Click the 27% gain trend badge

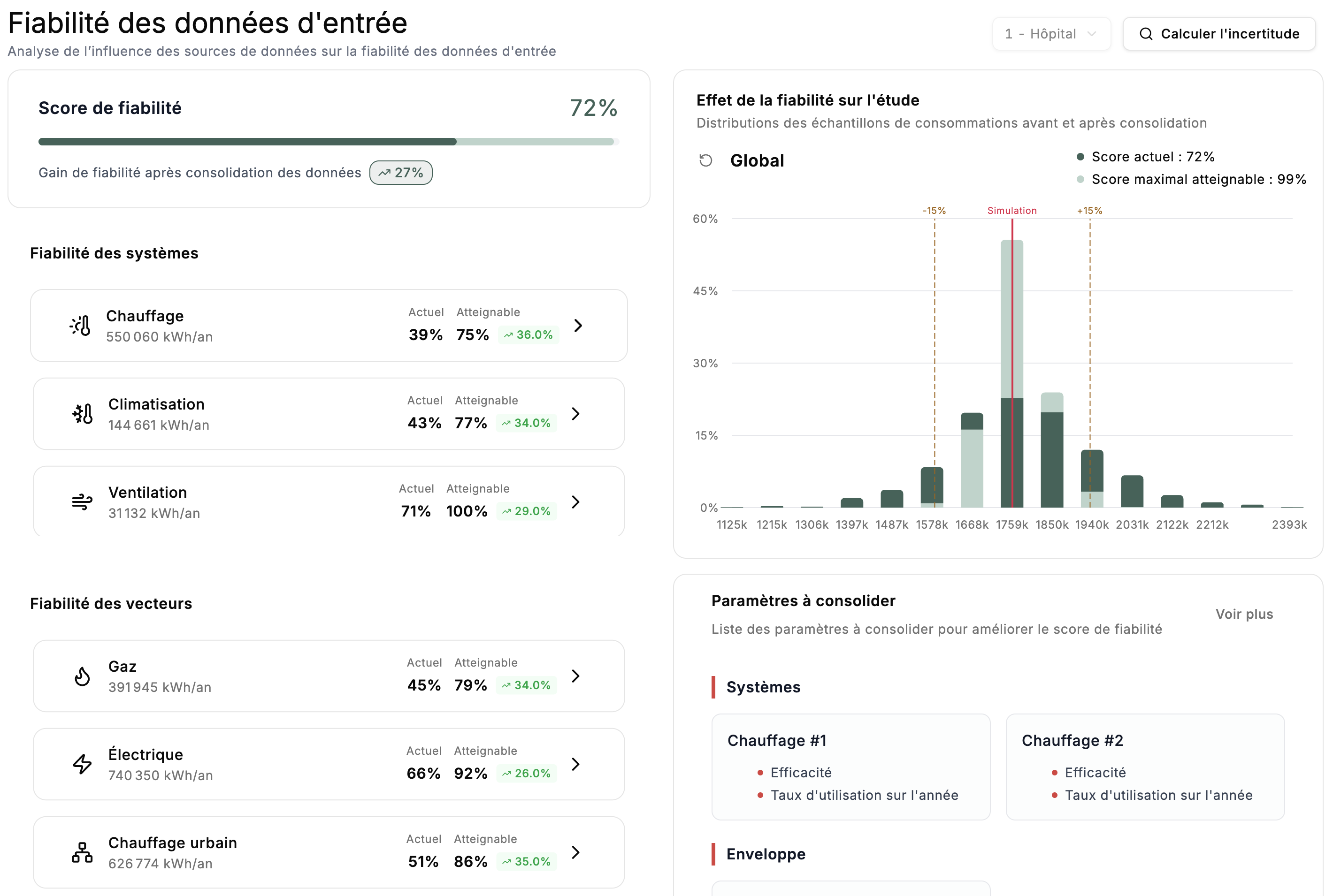401,173
